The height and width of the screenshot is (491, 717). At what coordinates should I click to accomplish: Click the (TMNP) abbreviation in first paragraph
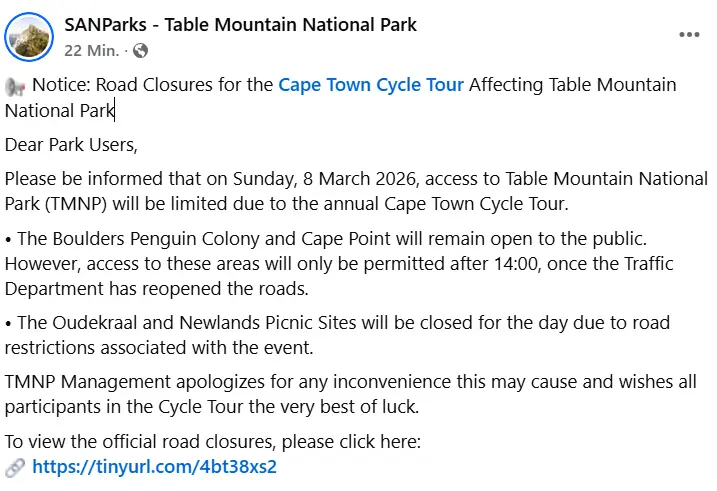coord(76,204)
